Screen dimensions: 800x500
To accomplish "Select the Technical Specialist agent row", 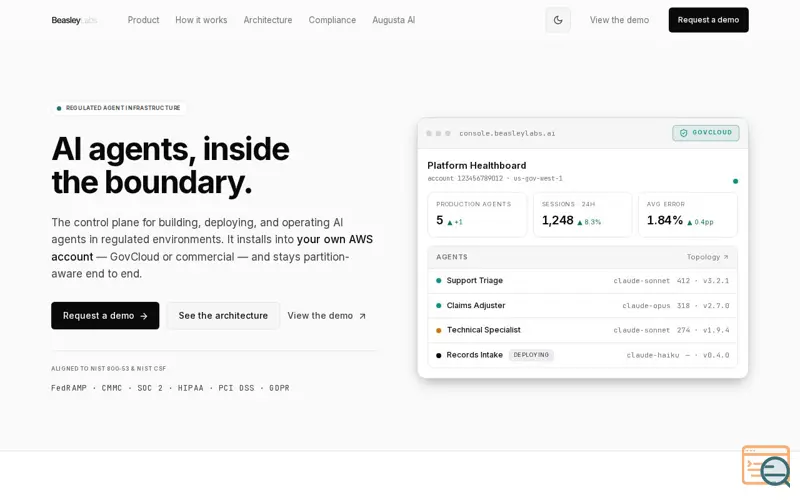I will coord(583,330).
